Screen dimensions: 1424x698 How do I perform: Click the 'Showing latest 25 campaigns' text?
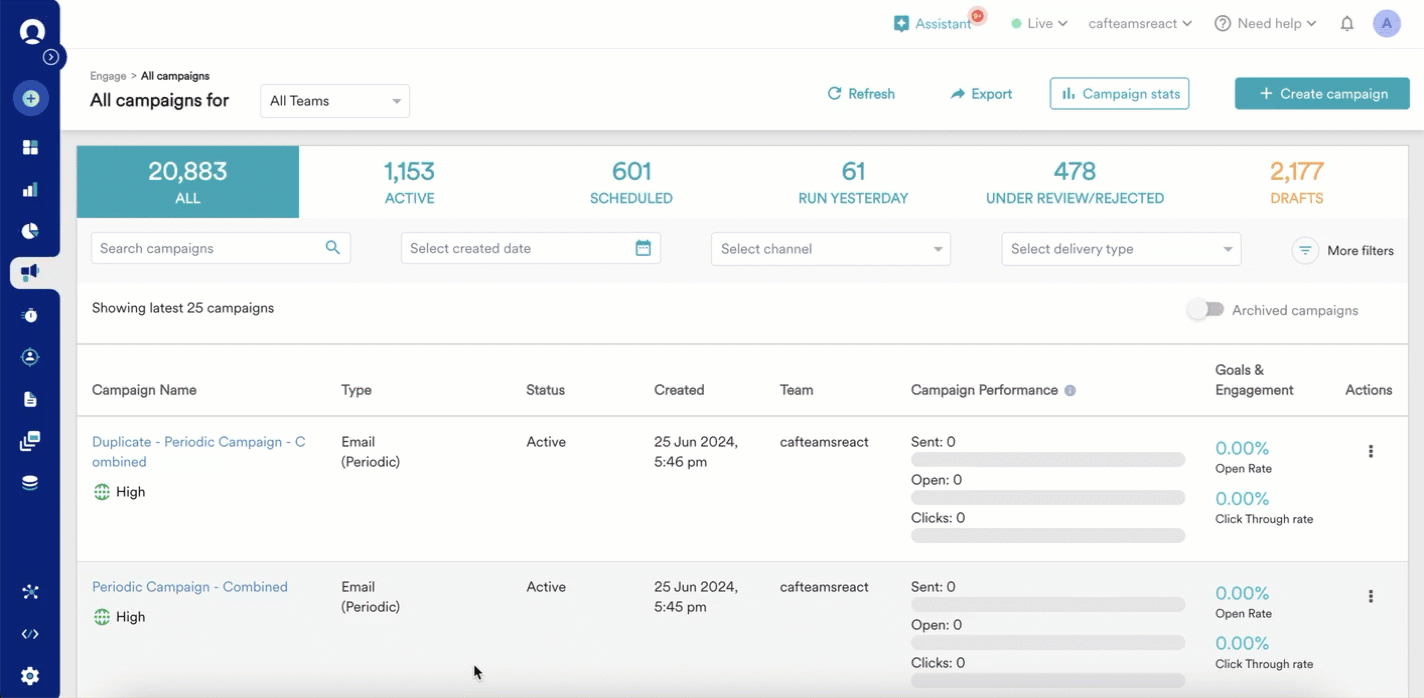click(x=183, y=308)
